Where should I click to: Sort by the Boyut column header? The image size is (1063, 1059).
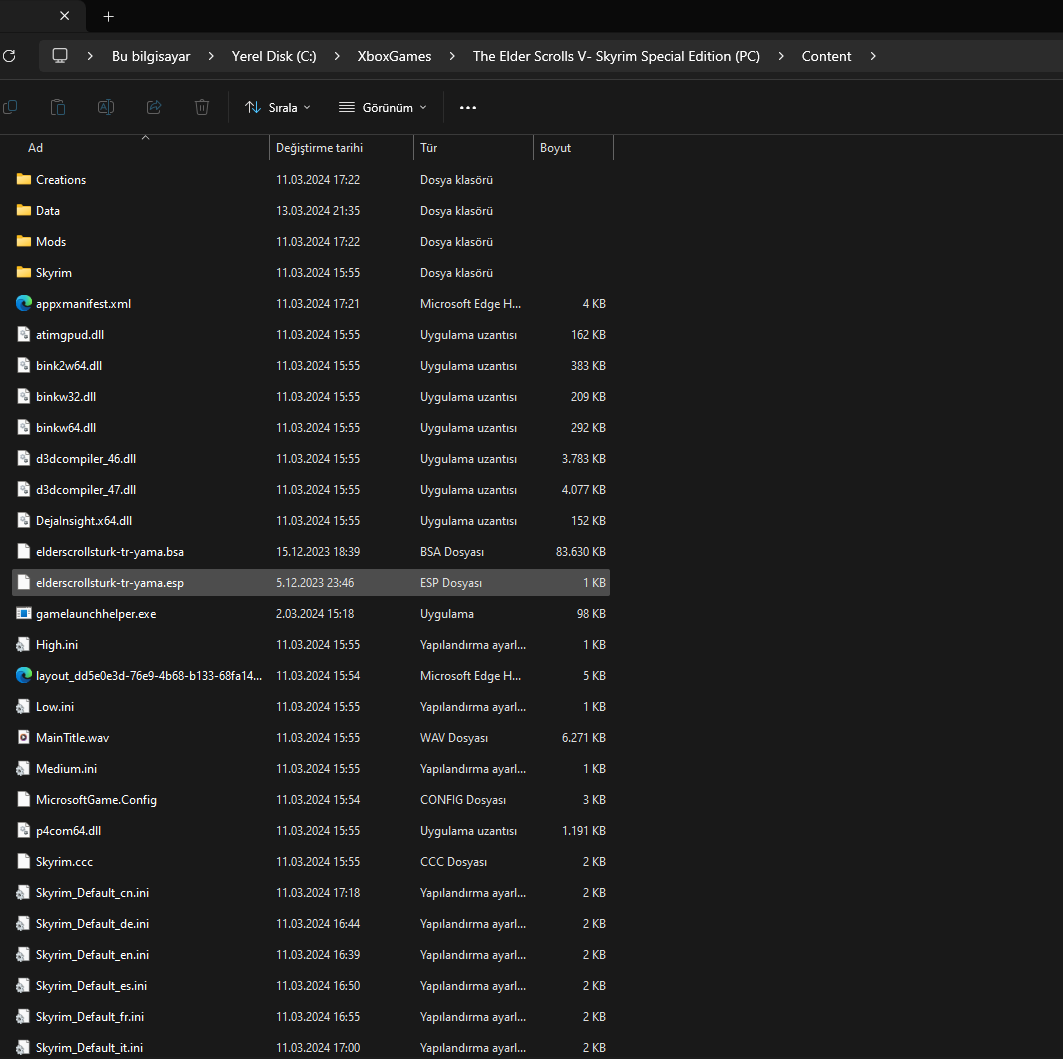pos(556,148)
